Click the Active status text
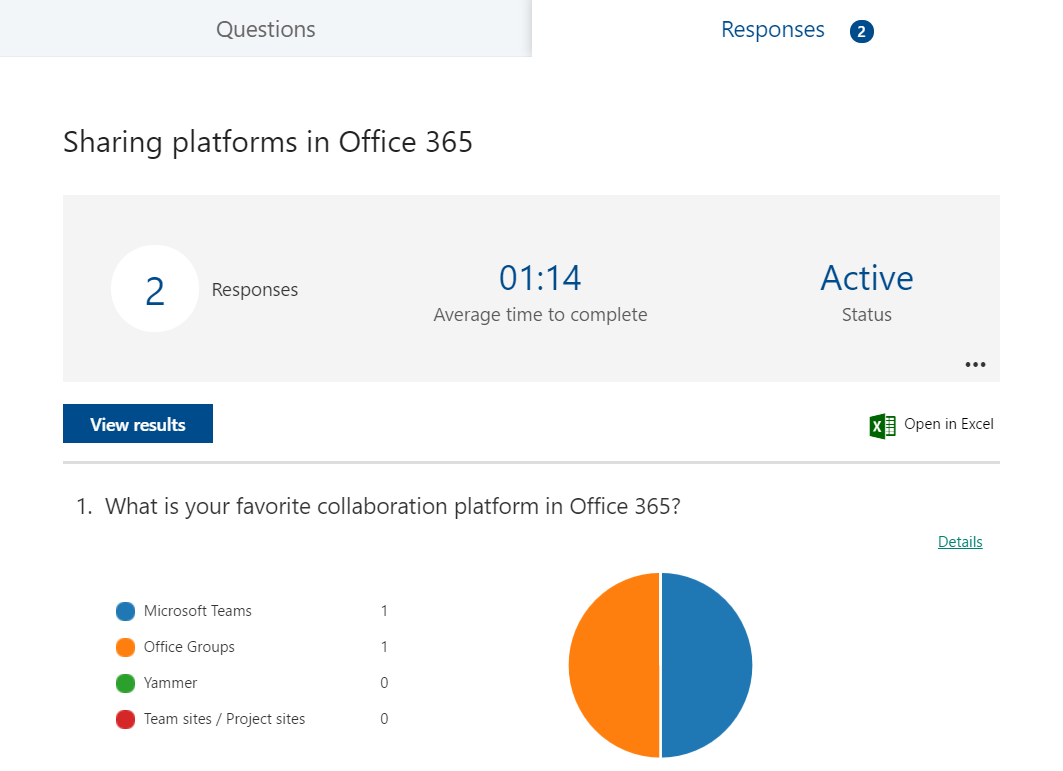Image resolution: width=1063 pixels, height=771 pixels. [866, 278]
